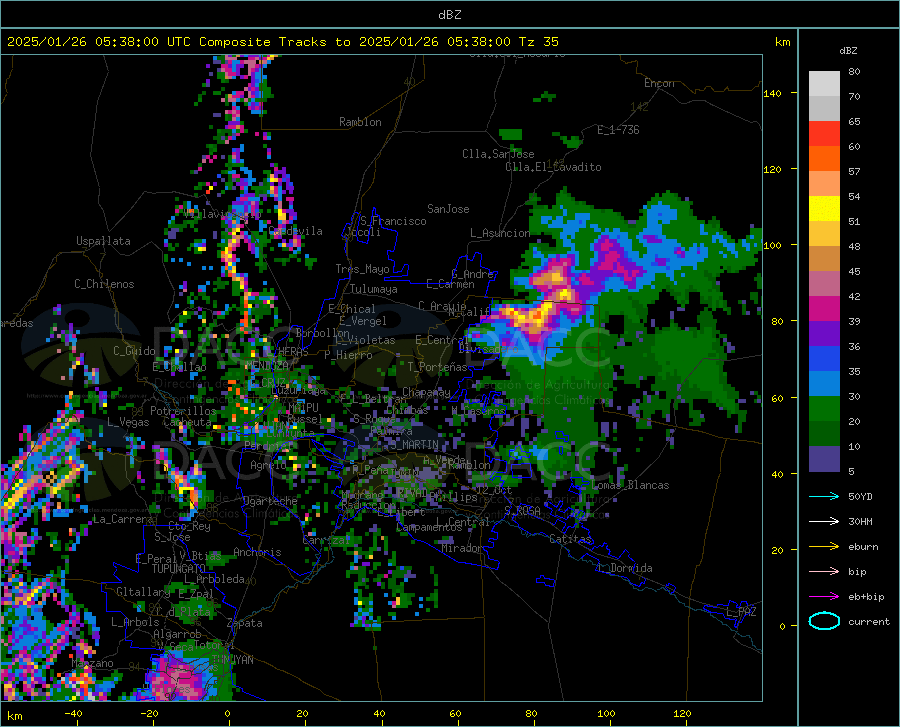
Task: Click the dBZ heading above the color scale
Action: pyautogui.click(x=848, y=50)
